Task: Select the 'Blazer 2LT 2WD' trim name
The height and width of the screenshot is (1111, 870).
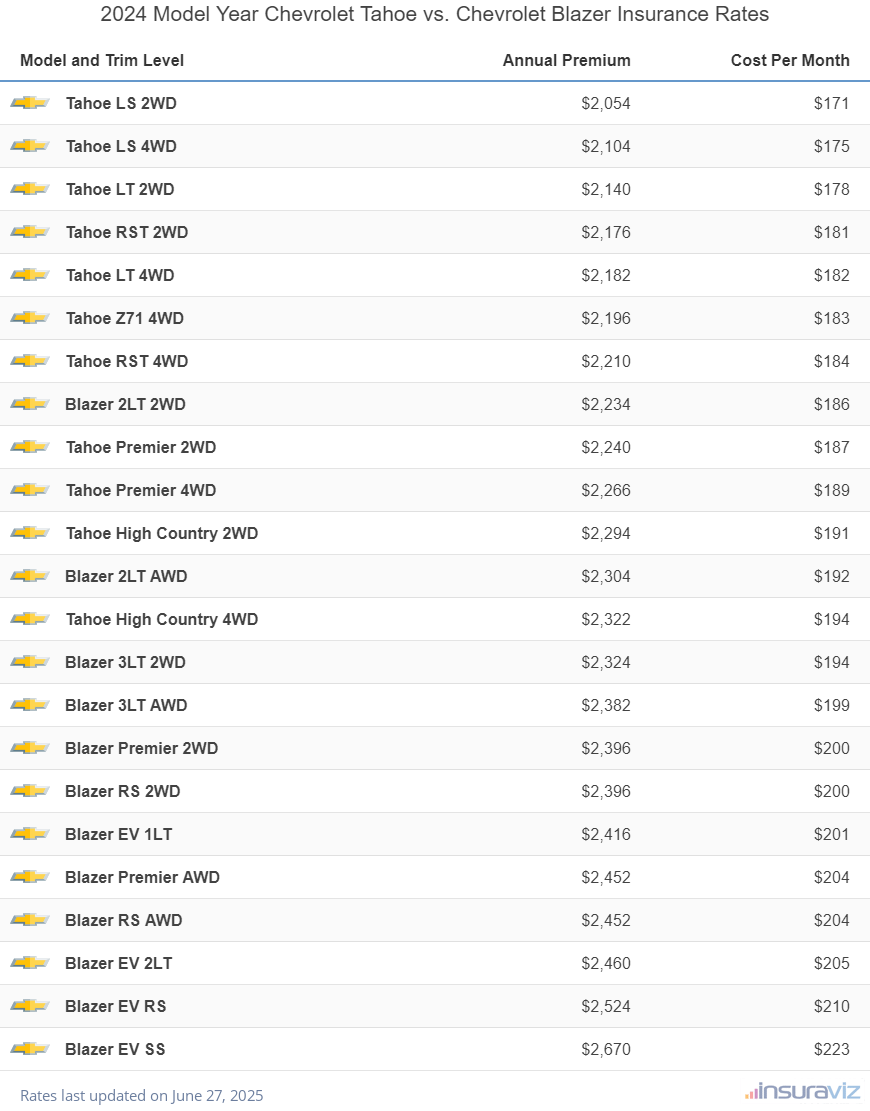Action: [x=125, y=404]
